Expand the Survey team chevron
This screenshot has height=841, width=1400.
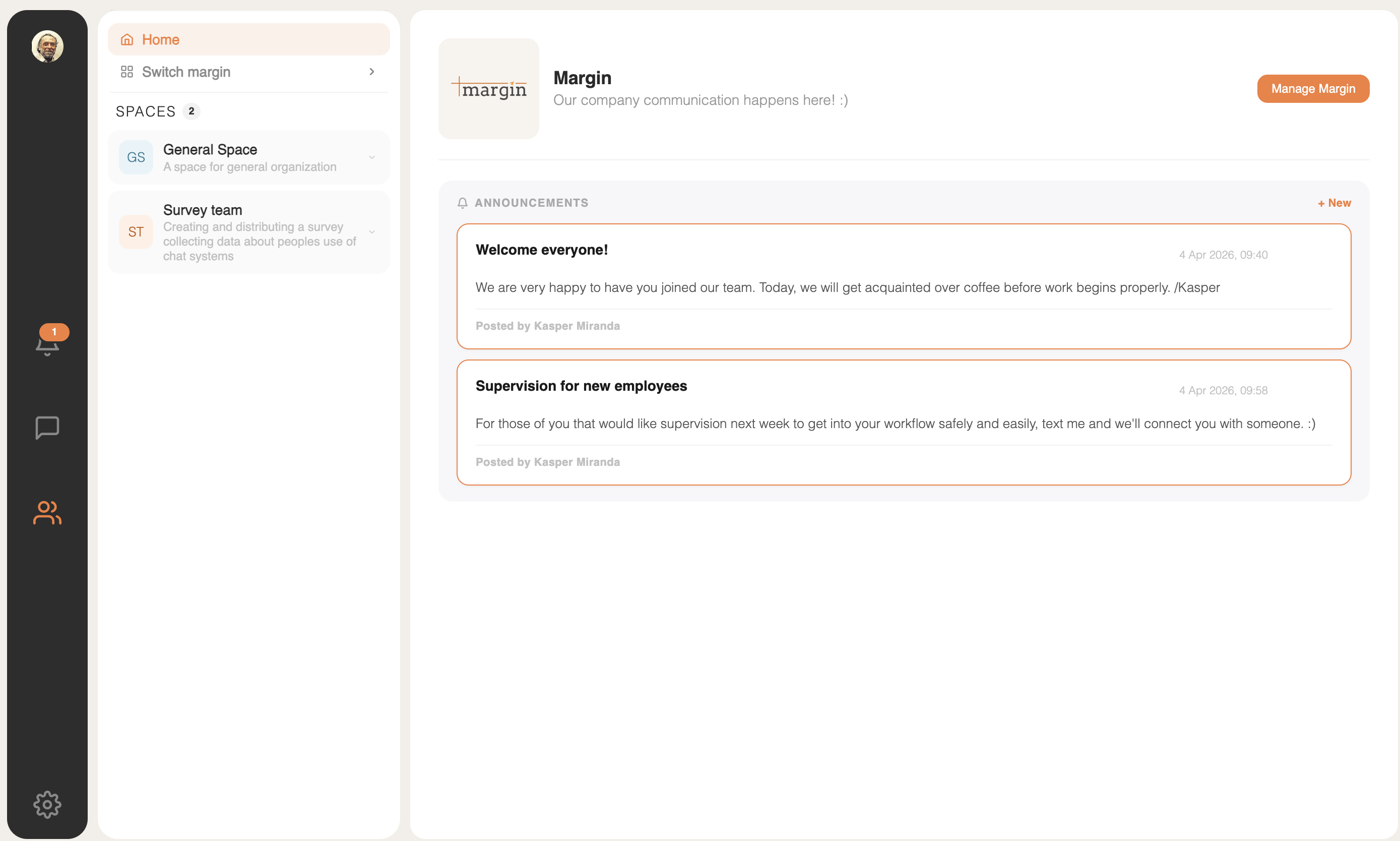click(x=371, y=232)
